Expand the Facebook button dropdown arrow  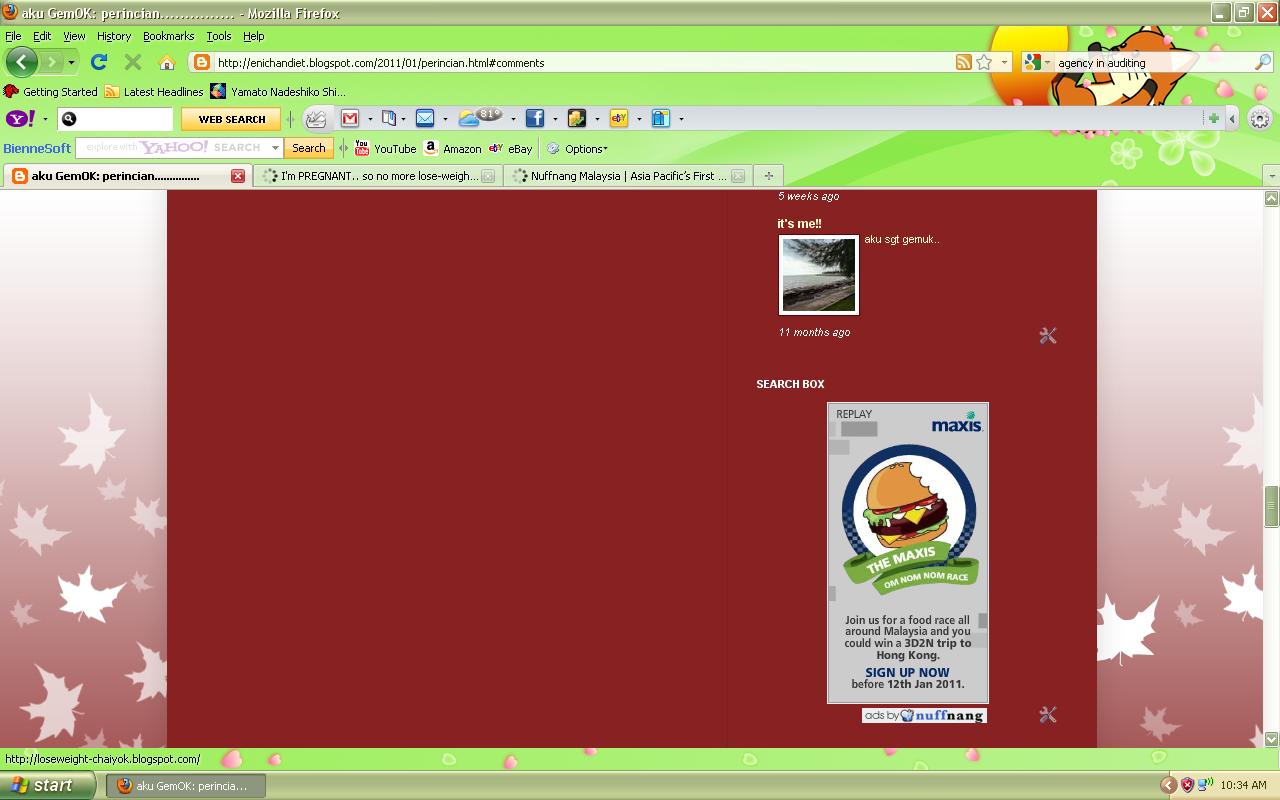(555, 119)
